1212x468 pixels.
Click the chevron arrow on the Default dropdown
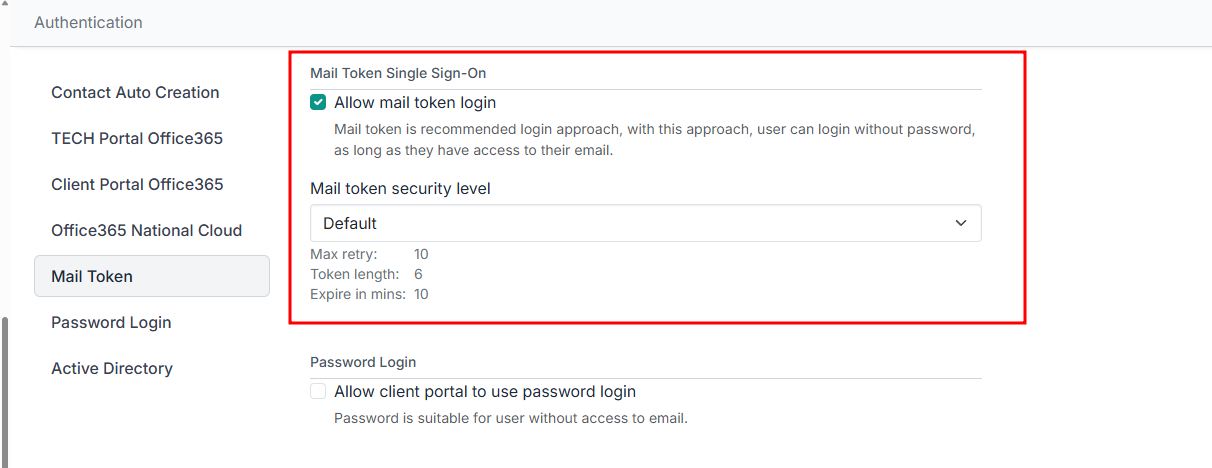click(x=961, y=223)
